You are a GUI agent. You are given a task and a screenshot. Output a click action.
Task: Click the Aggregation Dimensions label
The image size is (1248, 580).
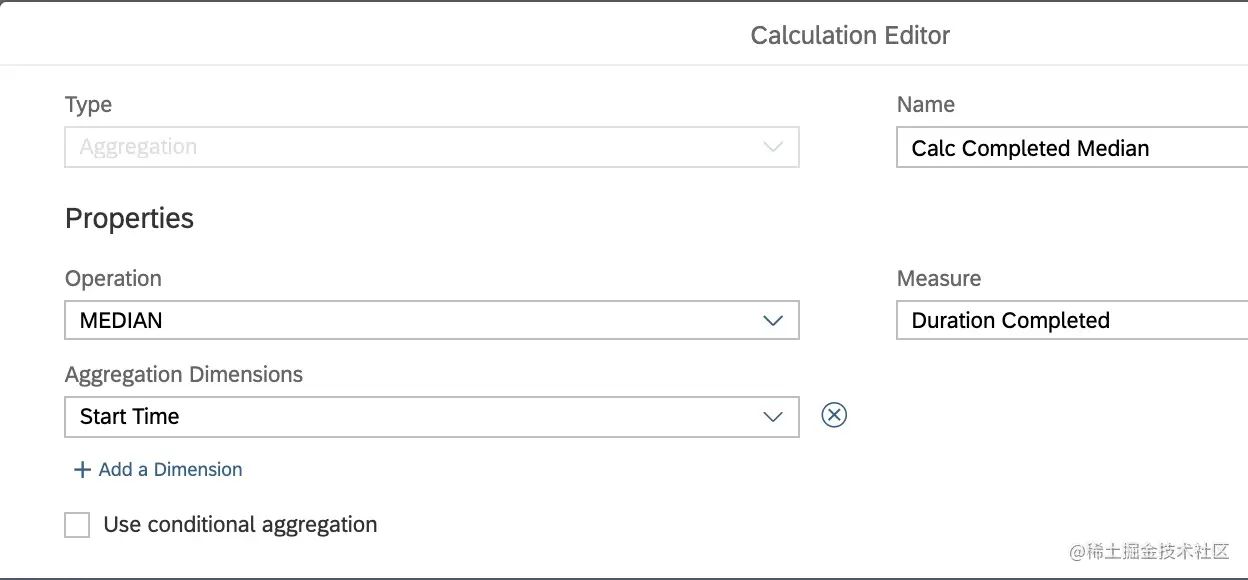pos(184,375)
